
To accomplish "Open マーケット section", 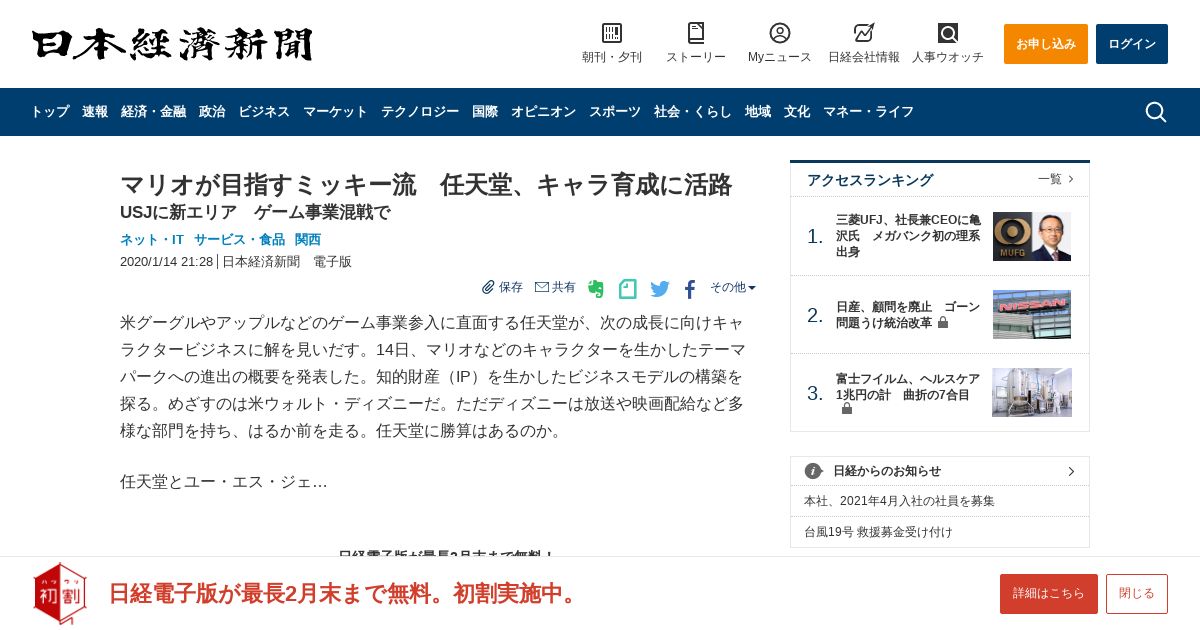I will (335, 112).
